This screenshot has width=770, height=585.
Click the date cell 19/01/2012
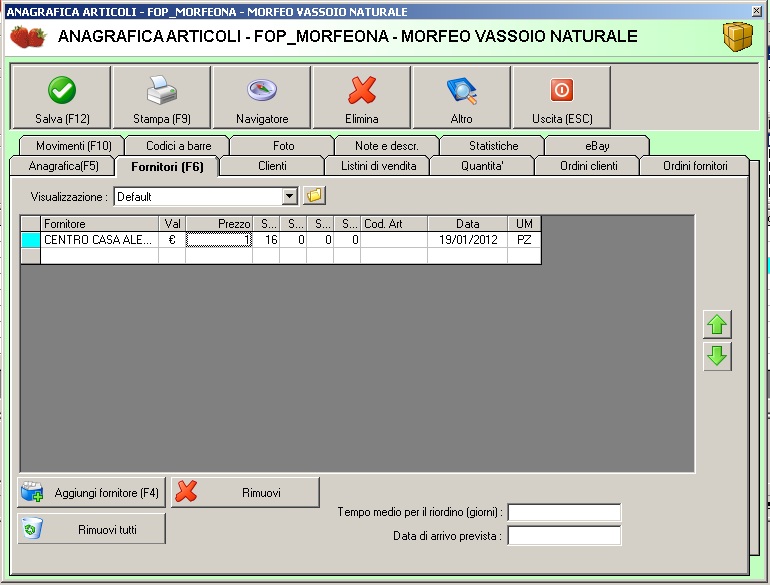point(468,240)
